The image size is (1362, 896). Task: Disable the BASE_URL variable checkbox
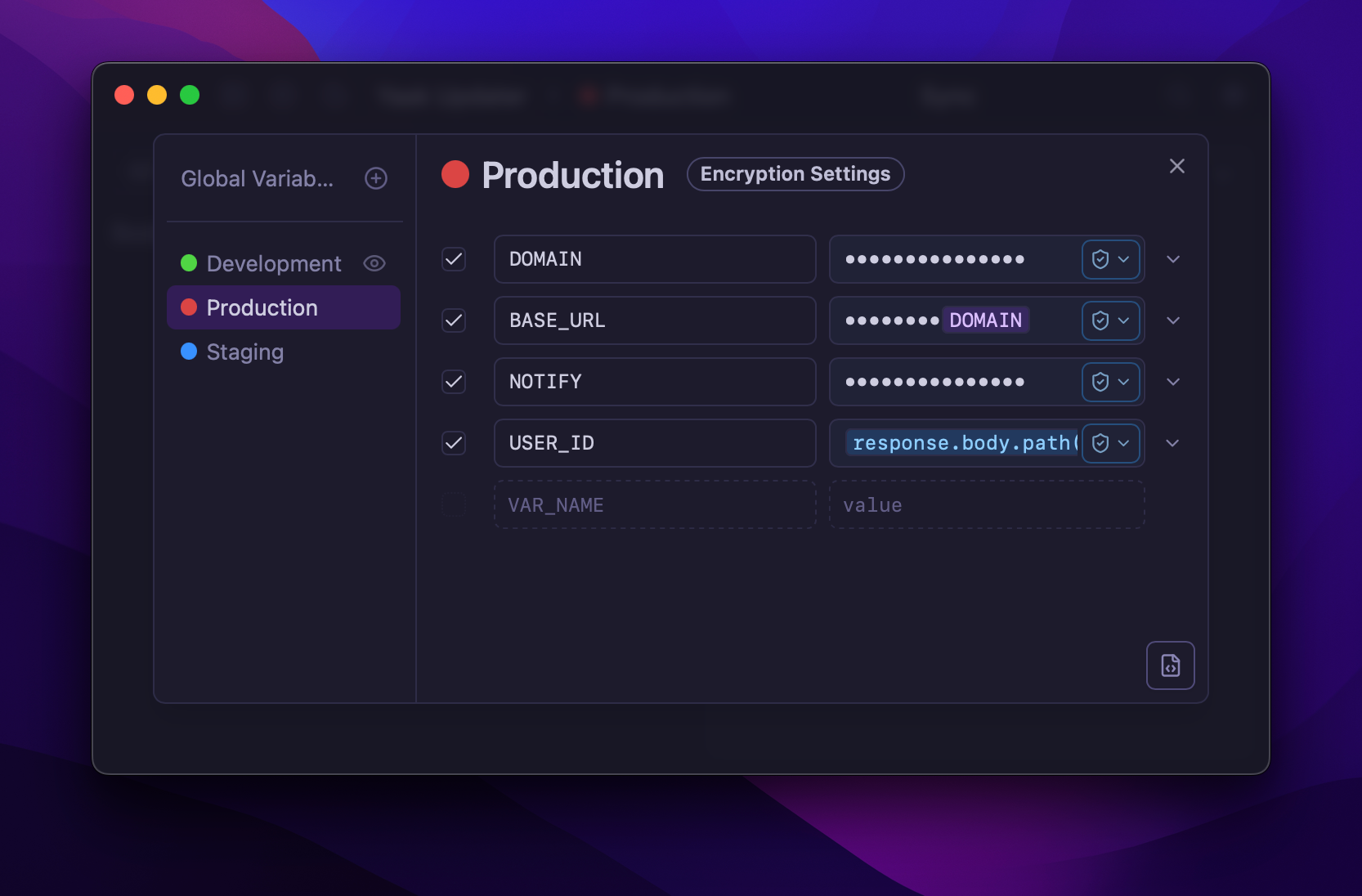point(454,320)
